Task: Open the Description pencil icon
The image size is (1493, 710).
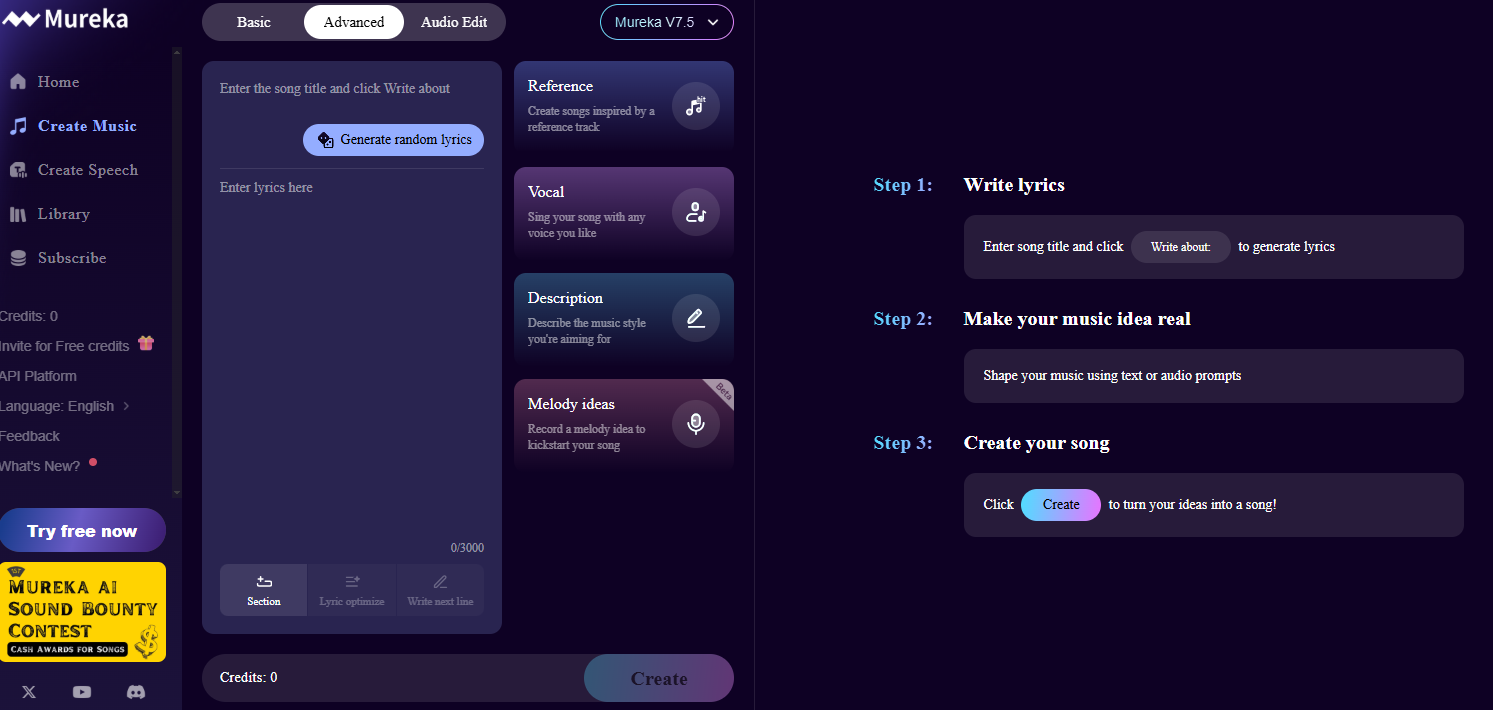Action: (x=696, y=318)
